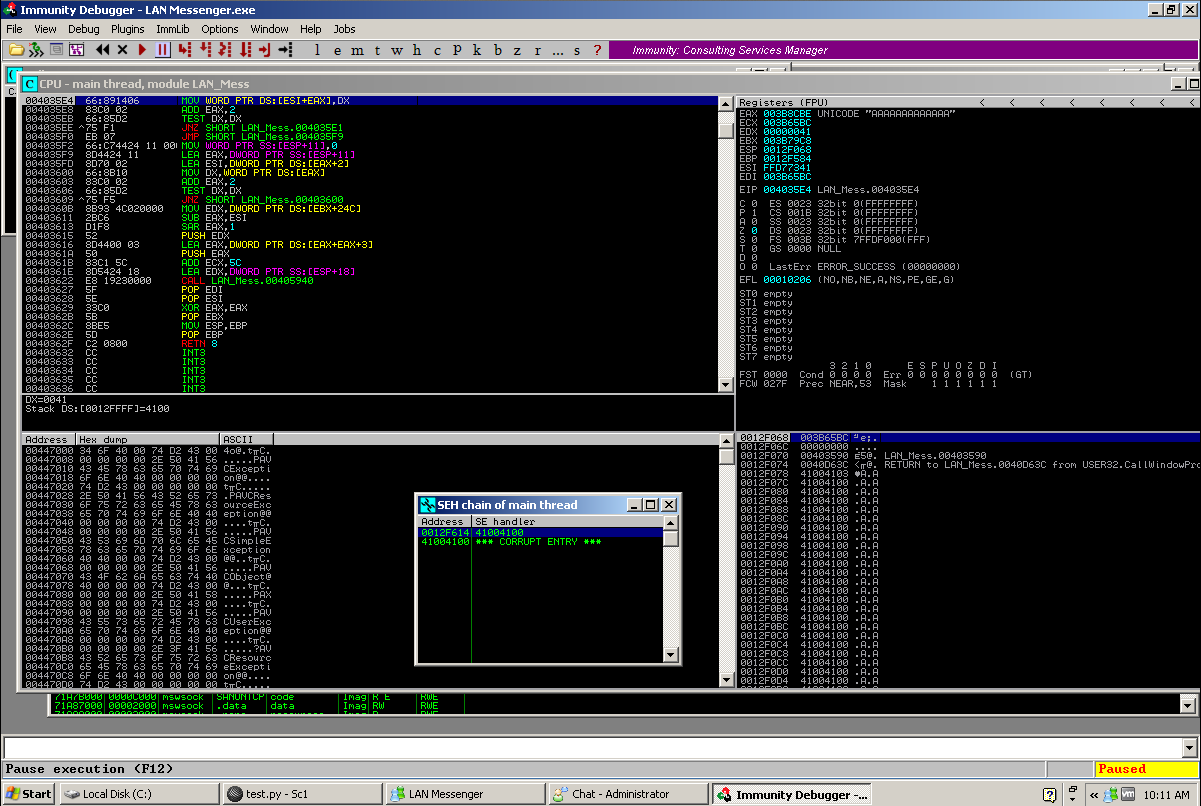Image resolution: width=1201 pixels, height=806 pixels.
Task: Click disassembly pane vertical scrollbar up arrow
Action: pyautogui.click(x=727, y=103)
